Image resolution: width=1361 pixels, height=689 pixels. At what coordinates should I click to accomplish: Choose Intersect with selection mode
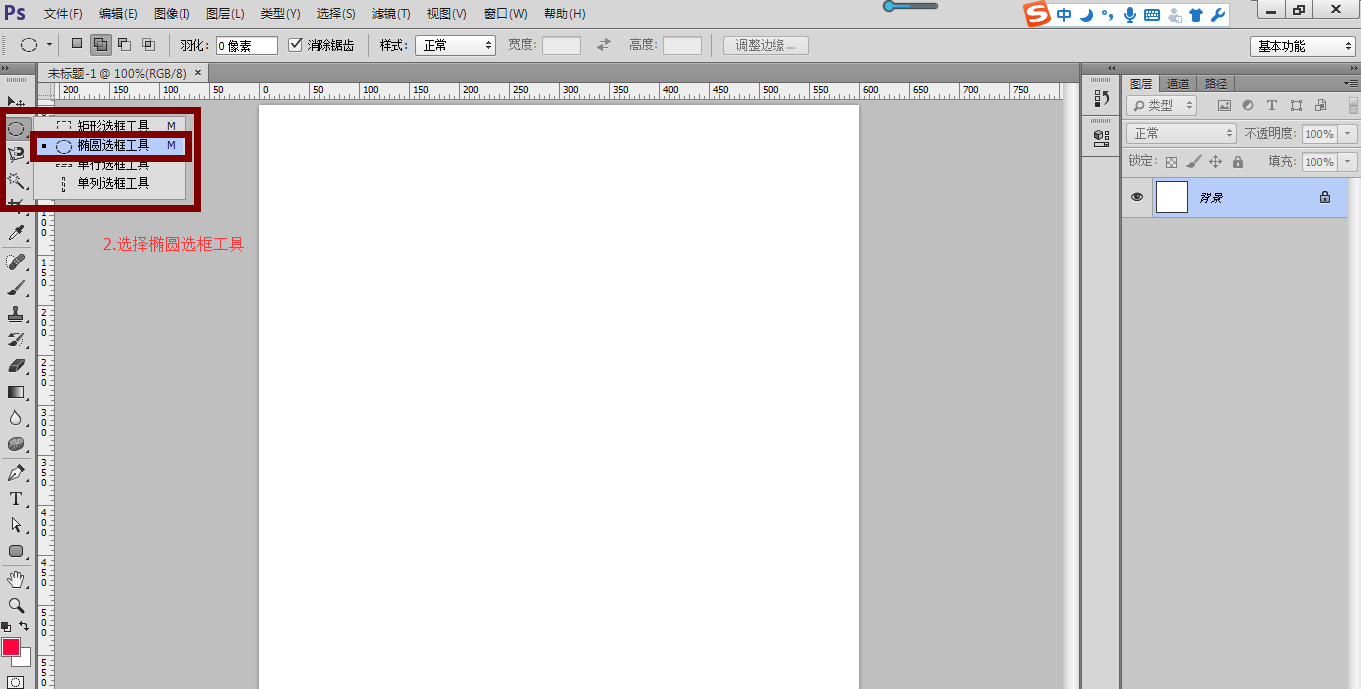(x=148, y=44)
